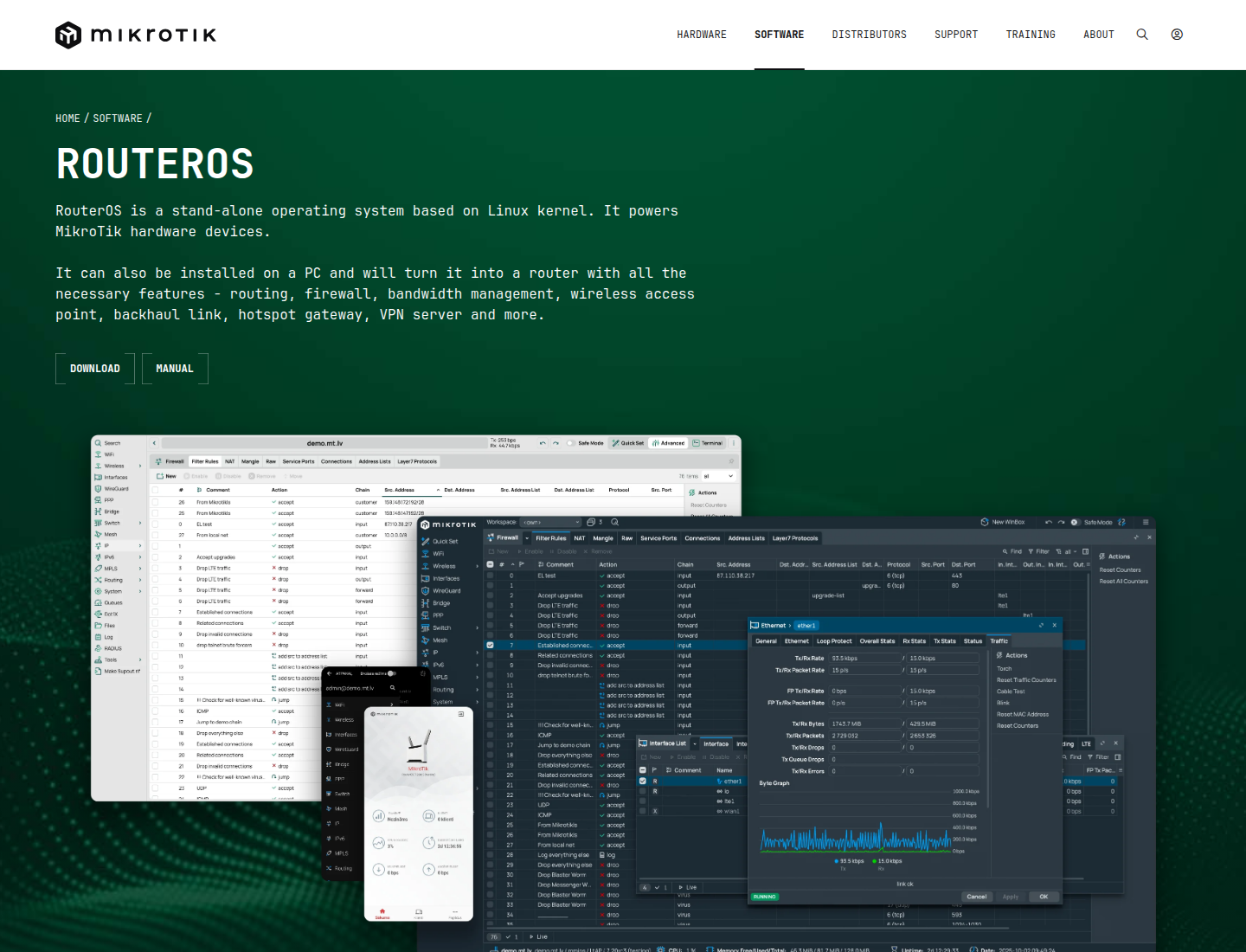Screen dimensions: 1246x952
Task: Click Torch in Ethernet dialog actions
Action: (1005, 669)
